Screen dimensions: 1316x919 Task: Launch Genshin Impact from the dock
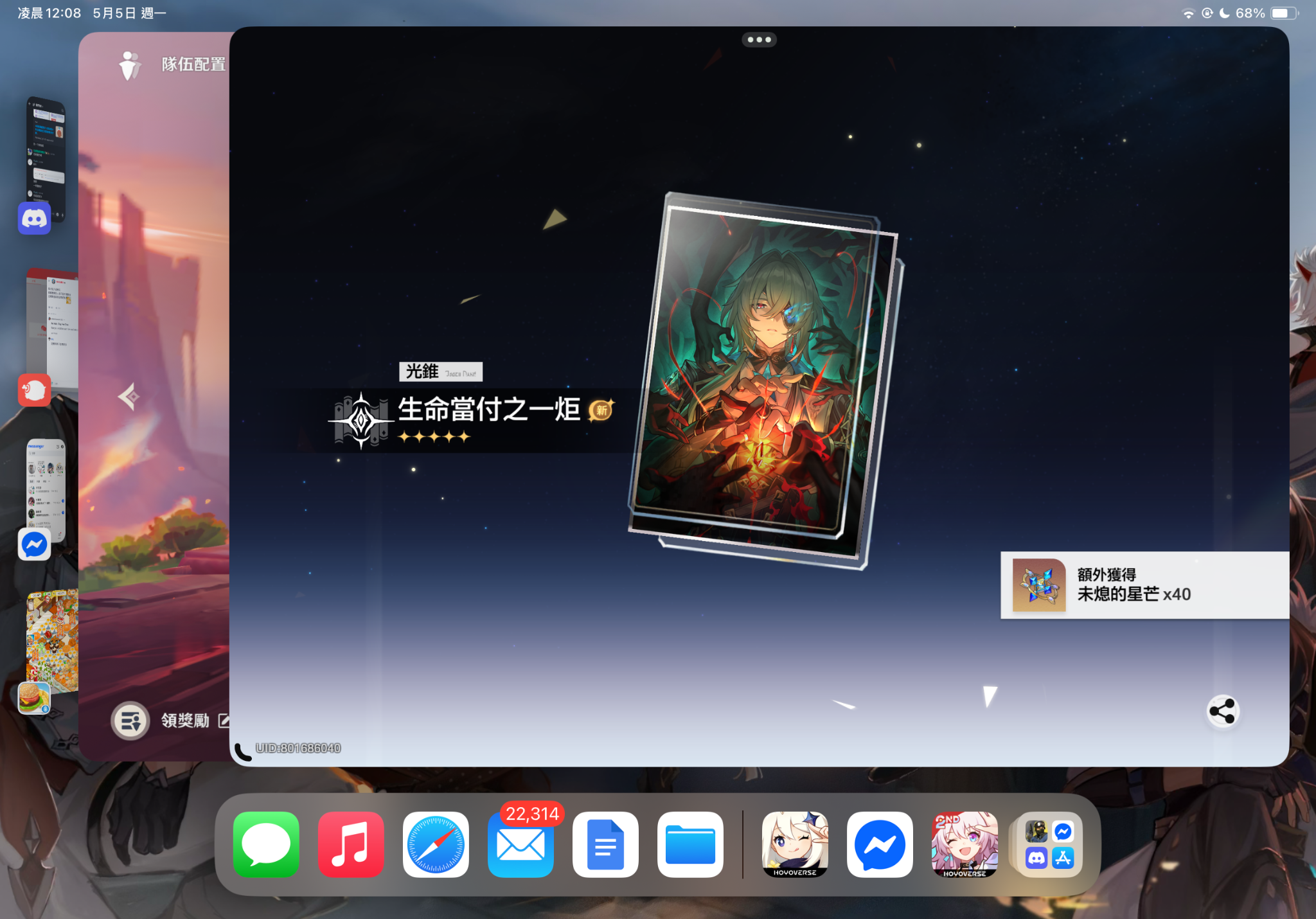pyautogui.click(x=795, y=844)
